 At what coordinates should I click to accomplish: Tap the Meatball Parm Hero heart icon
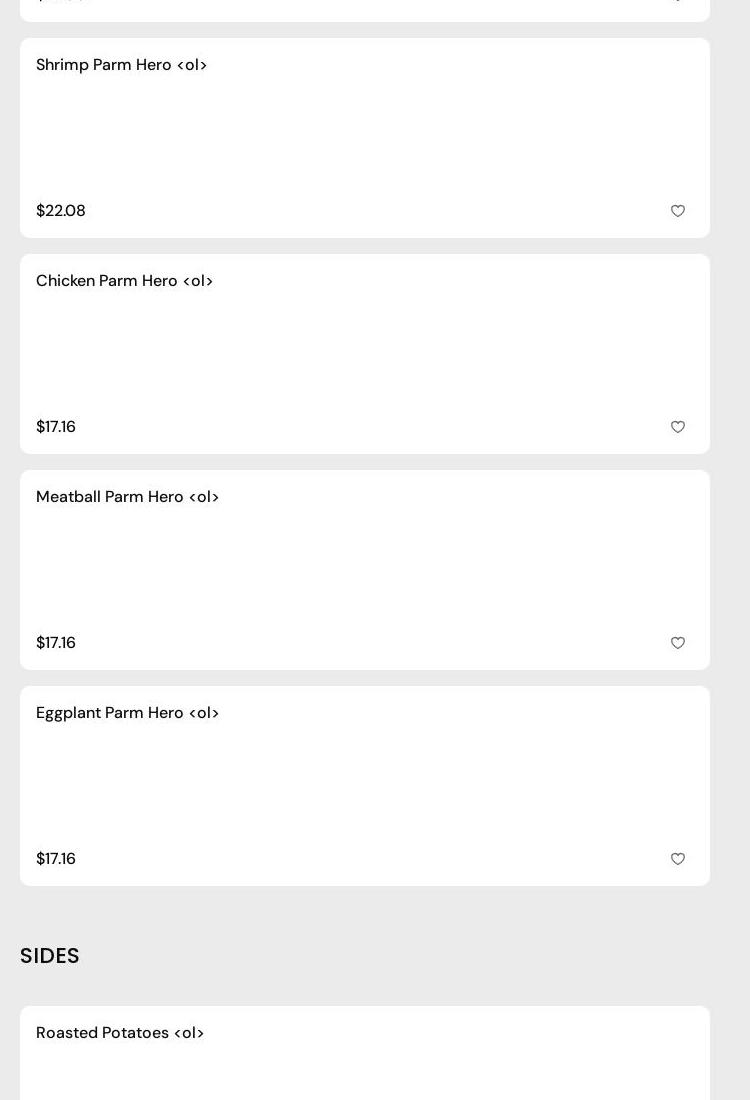pos(678,643)
